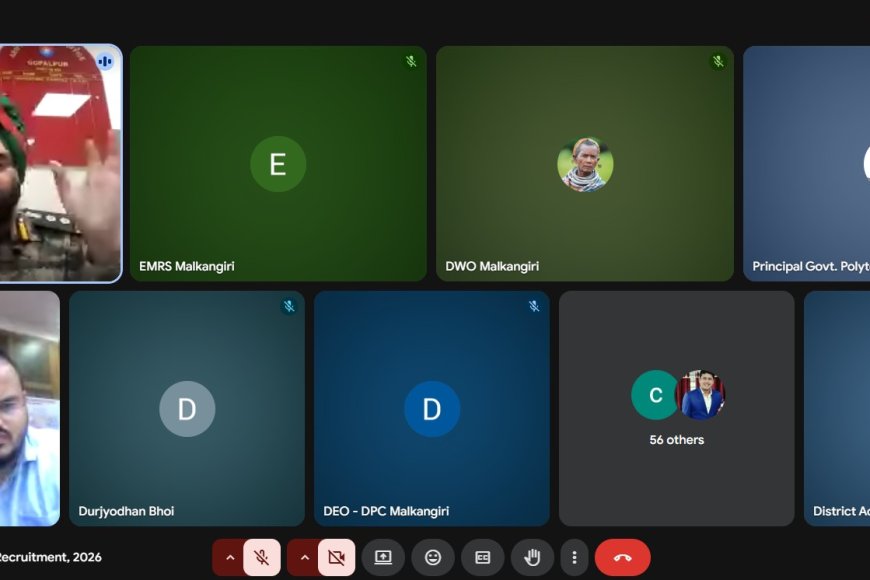
Task: Turn on the camera
Action: pos(337,557)
